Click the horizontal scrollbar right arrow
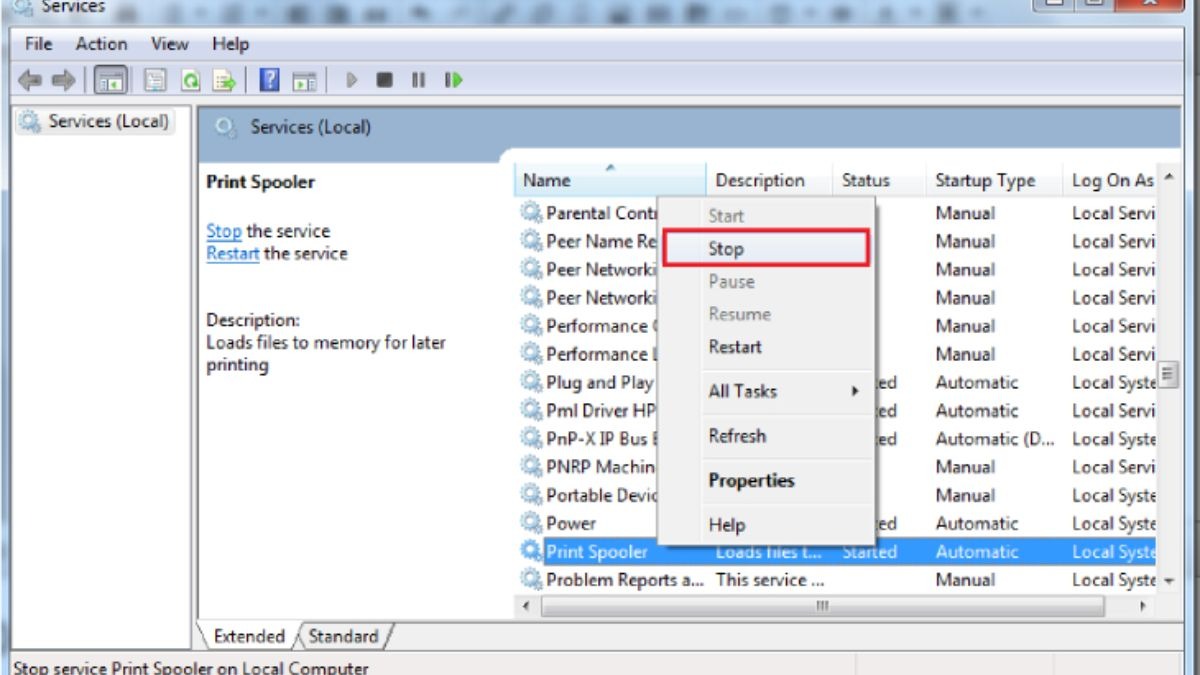 tap(1143, 606)
